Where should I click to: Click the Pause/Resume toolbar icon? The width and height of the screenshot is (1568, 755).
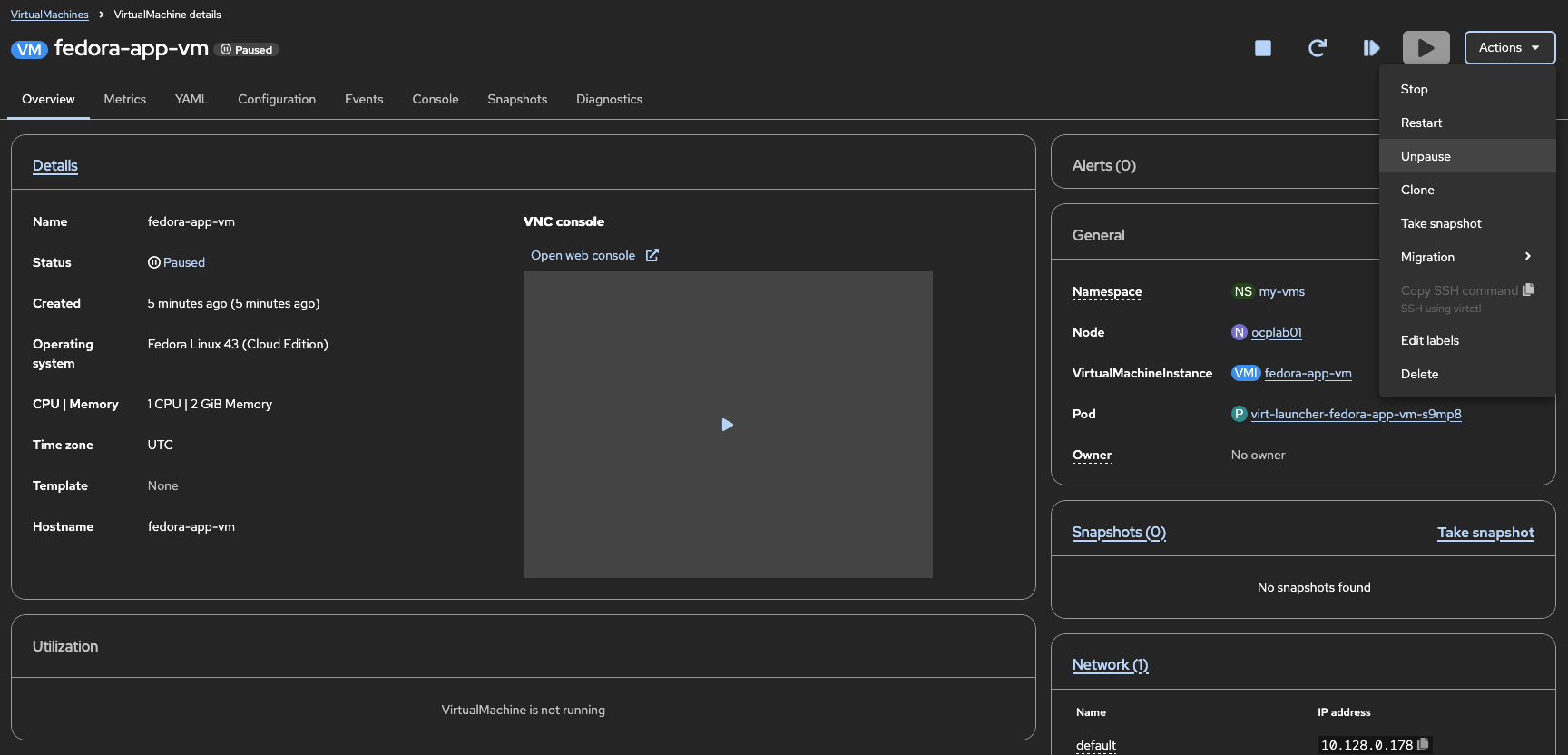[1371, 48]
